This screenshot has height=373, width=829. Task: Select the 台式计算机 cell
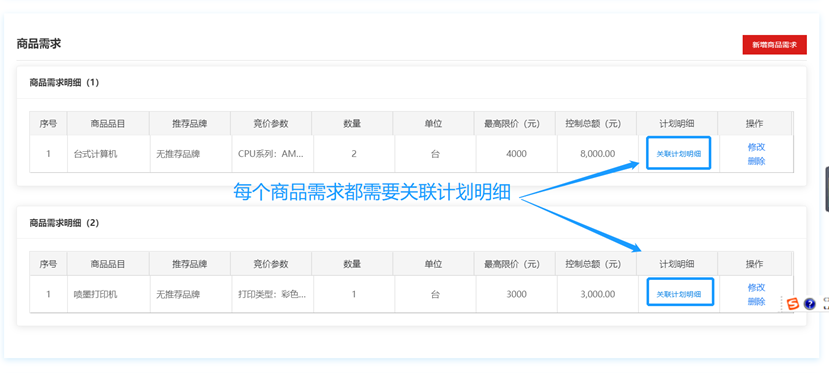point(108,154)
